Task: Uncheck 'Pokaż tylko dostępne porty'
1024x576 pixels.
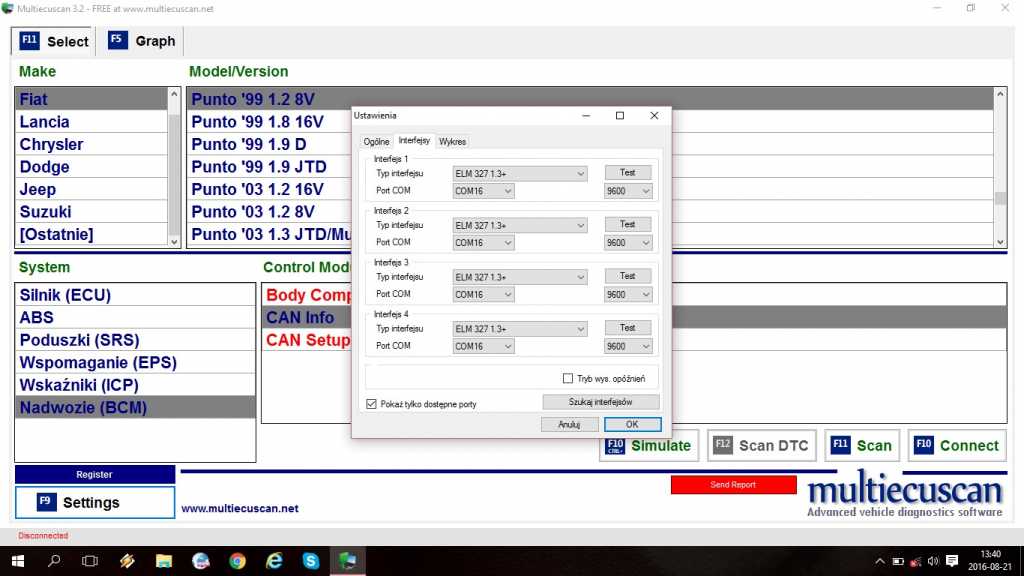Action: [372, 404]
